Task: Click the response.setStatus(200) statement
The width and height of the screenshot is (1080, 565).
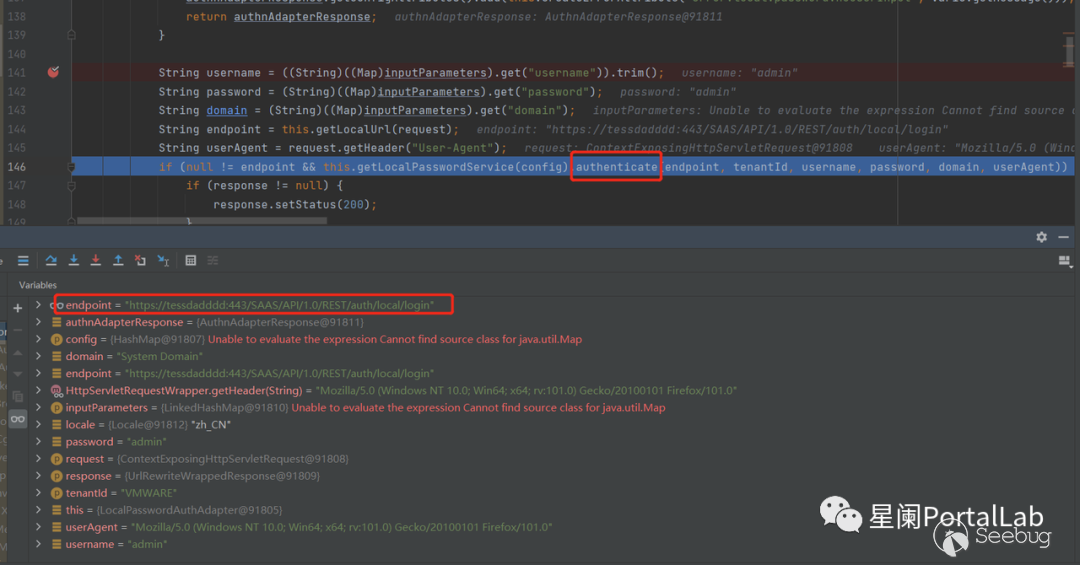Action: point(295,205)
